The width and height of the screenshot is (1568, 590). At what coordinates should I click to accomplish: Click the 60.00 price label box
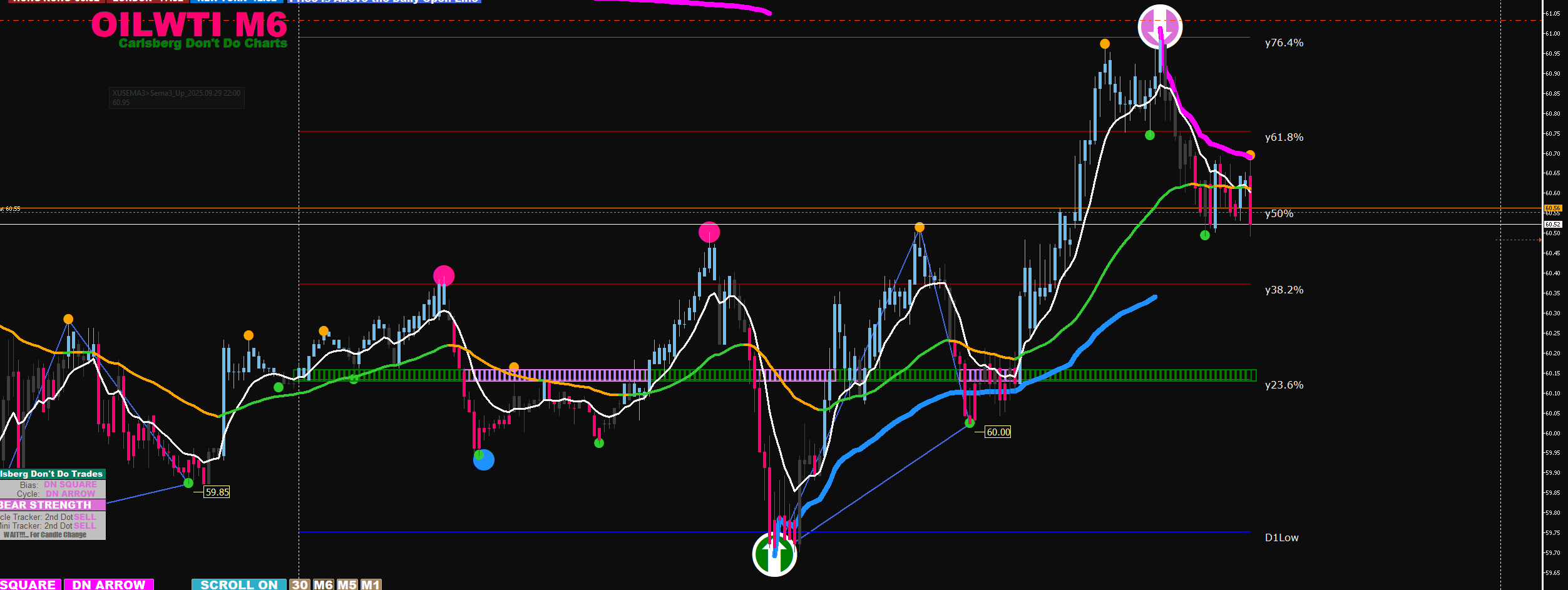tap(998, 432)
